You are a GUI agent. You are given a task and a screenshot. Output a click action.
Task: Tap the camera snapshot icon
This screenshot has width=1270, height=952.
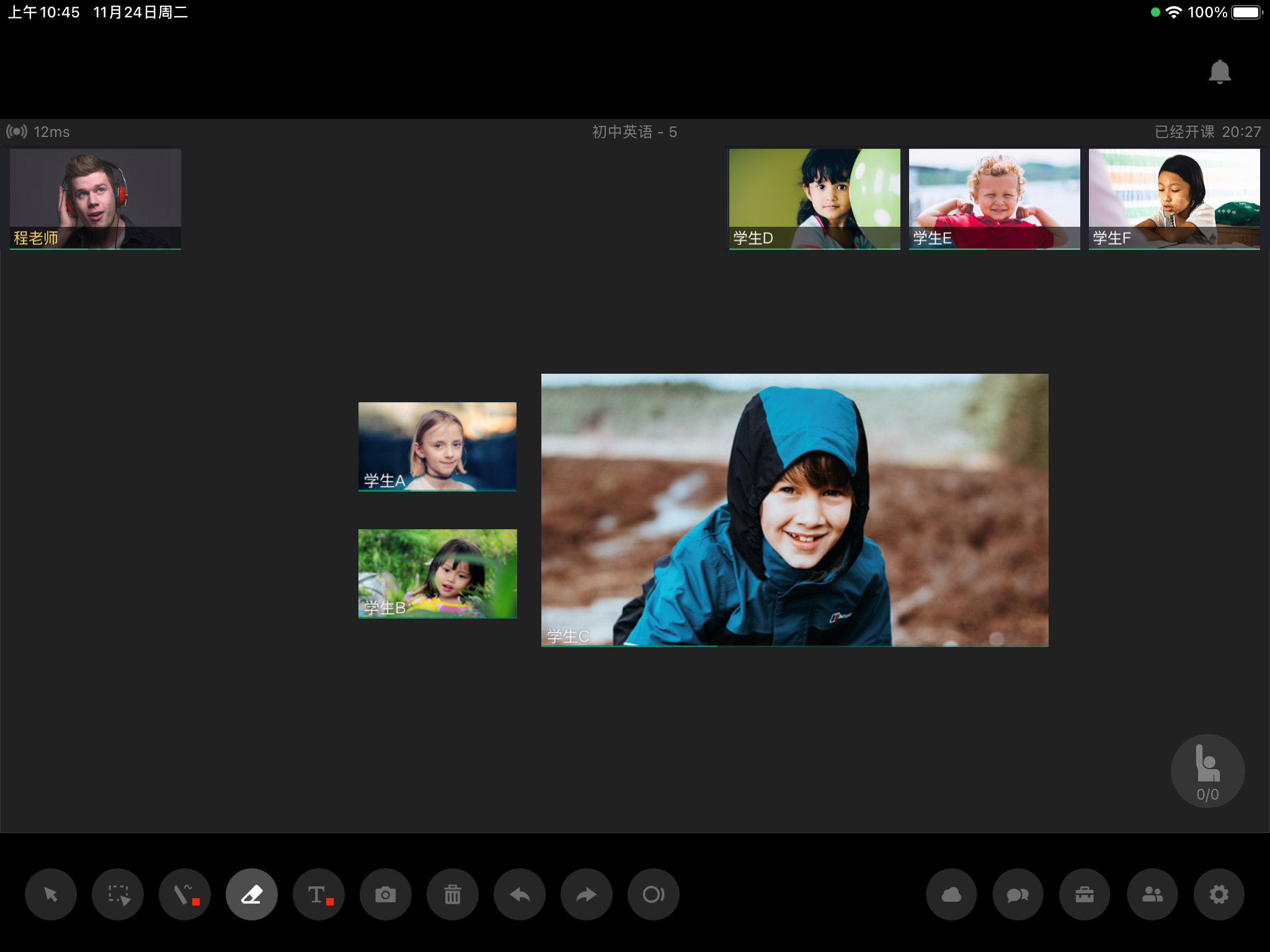click(386, 894)
